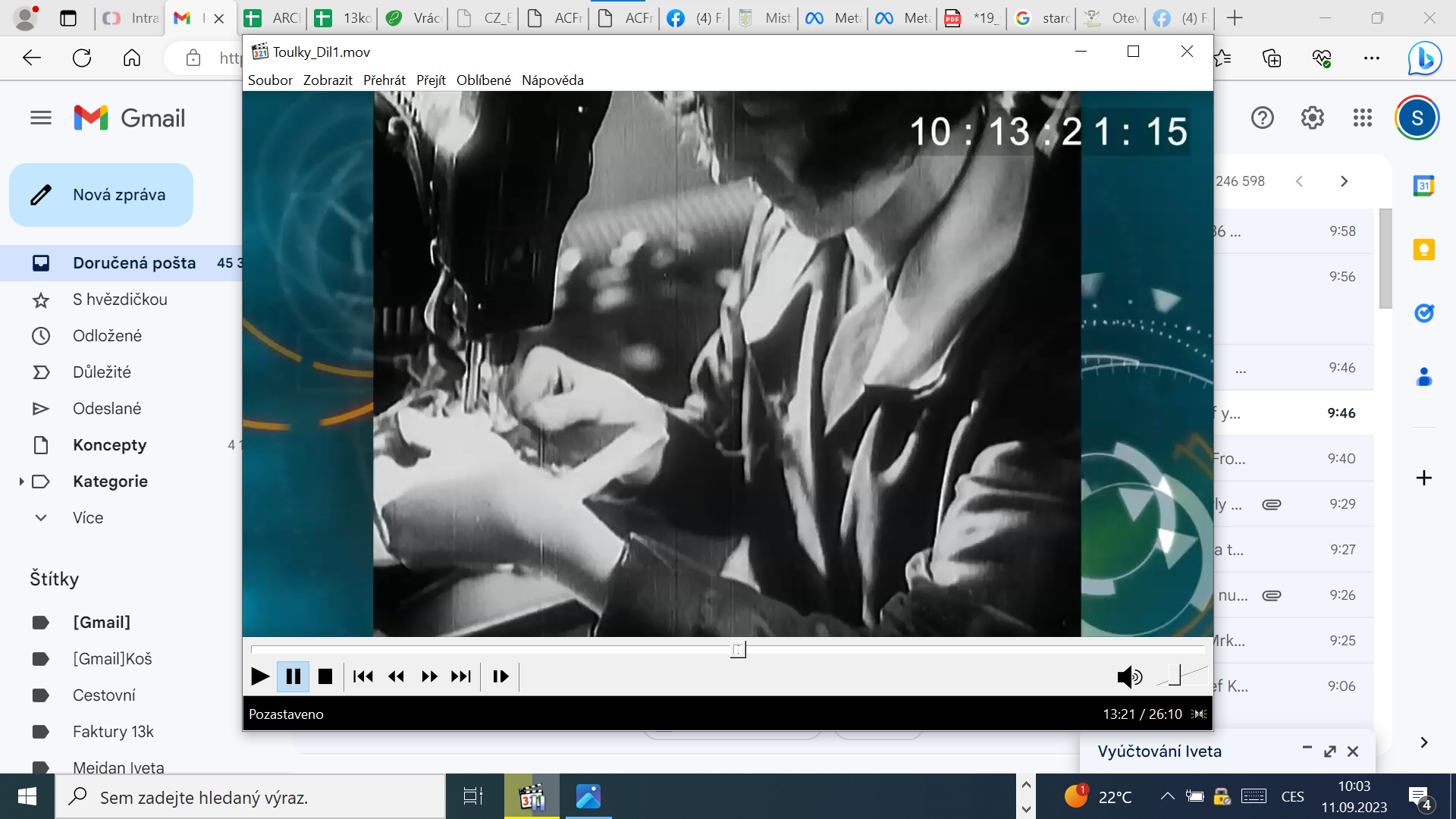Open Google Calendar side panel icon
This screenshot has height=819, width=1456.
[x=1424, y=186]
